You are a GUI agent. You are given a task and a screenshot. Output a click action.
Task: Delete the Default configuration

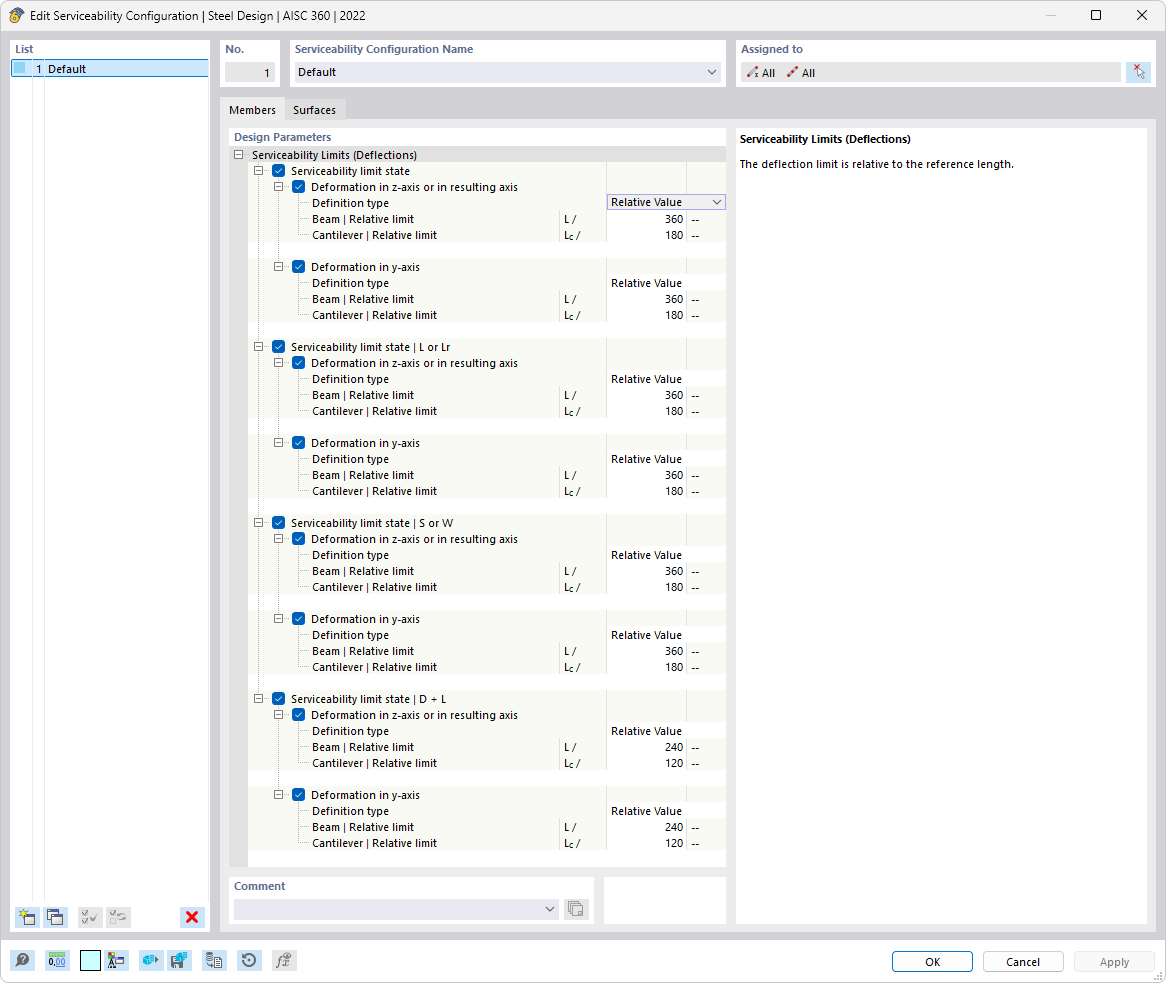coord(192,917)
